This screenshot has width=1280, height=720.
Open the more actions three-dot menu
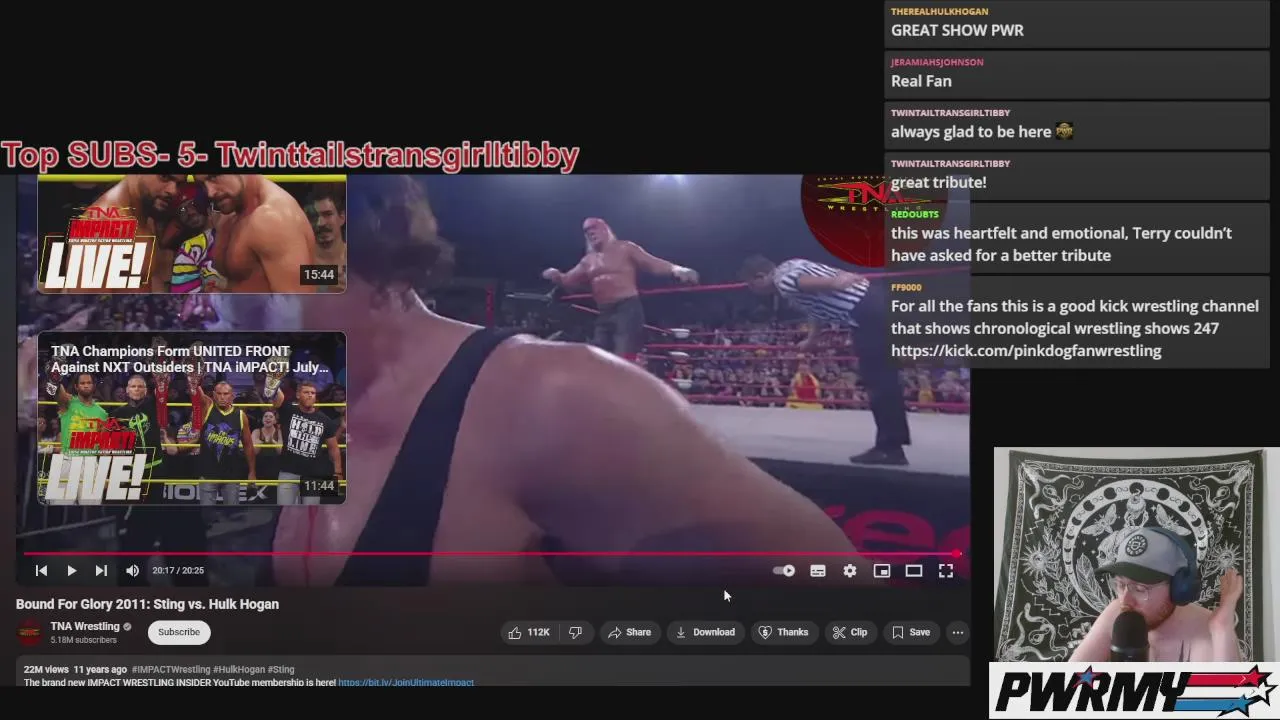pos(958,632)
